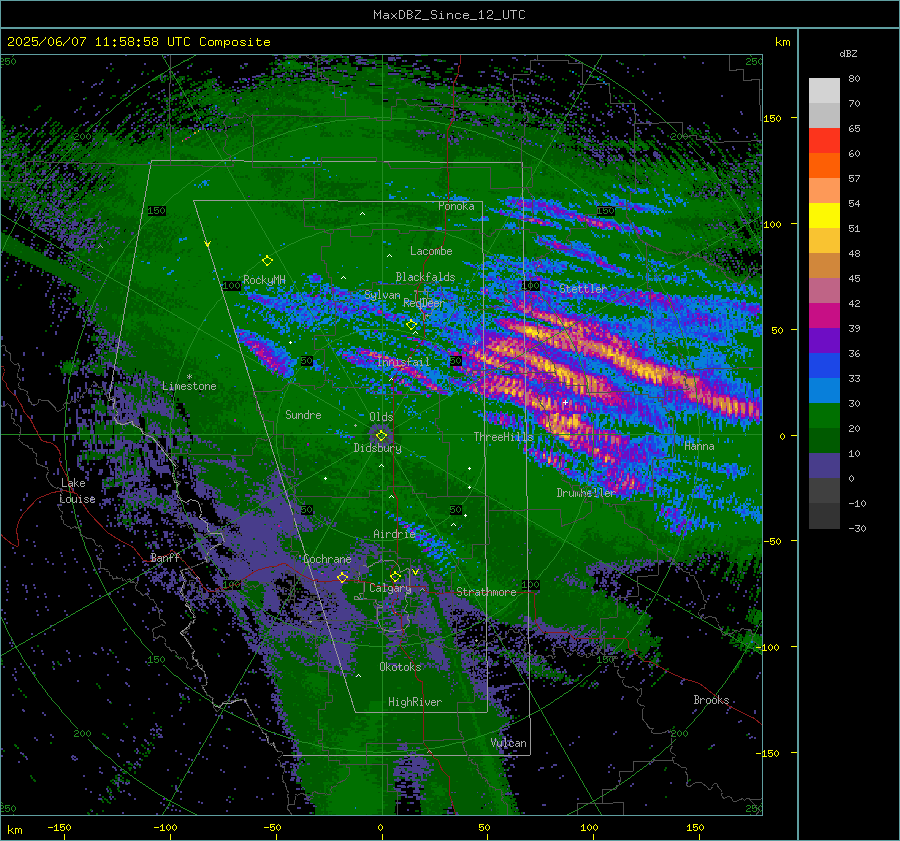Click the Vulcan town label
This screenshot has height=841, width=900.
coord(508,743)
